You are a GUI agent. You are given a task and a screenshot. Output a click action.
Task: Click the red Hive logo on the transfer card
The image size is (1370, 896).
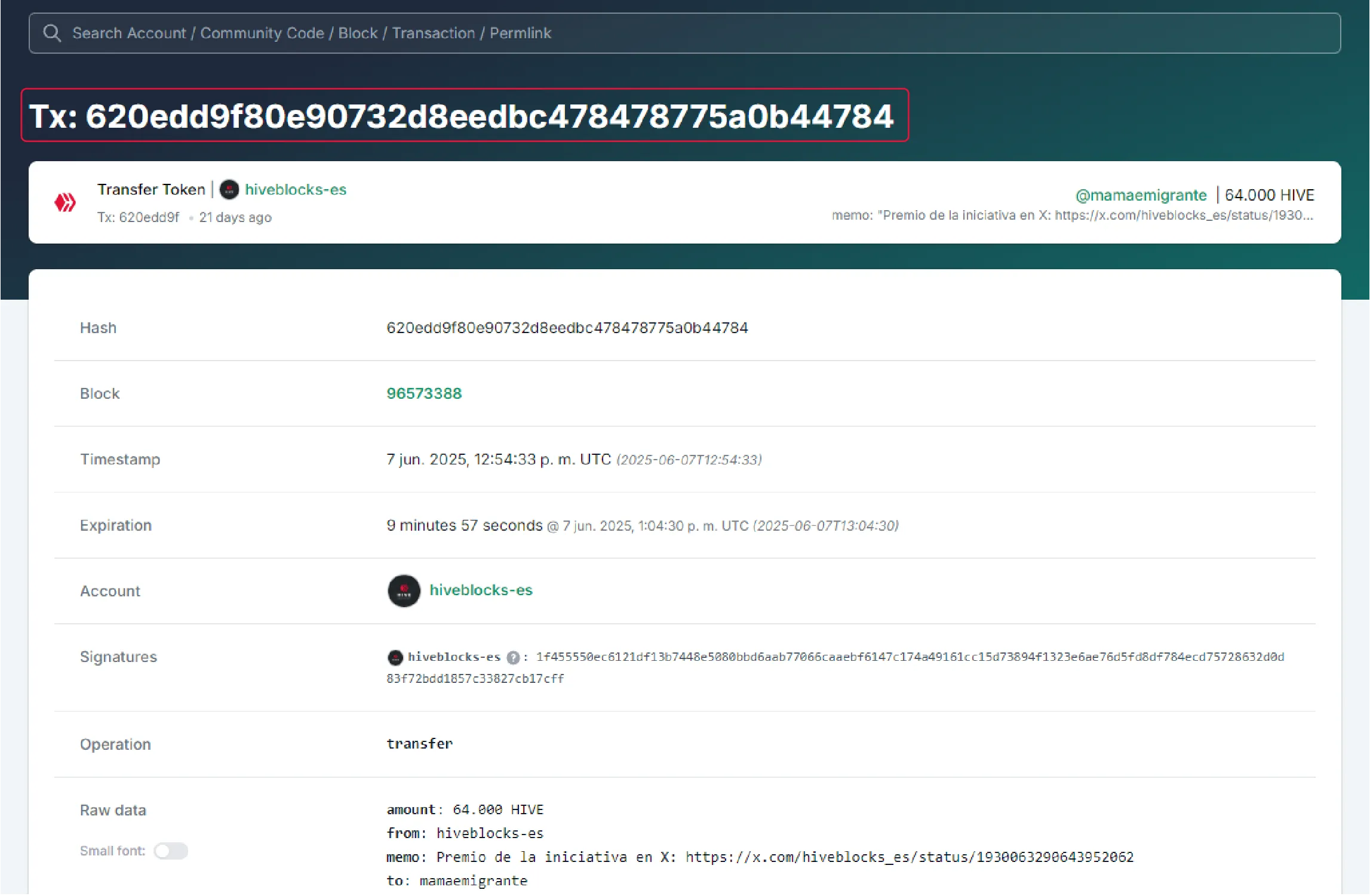66,202
